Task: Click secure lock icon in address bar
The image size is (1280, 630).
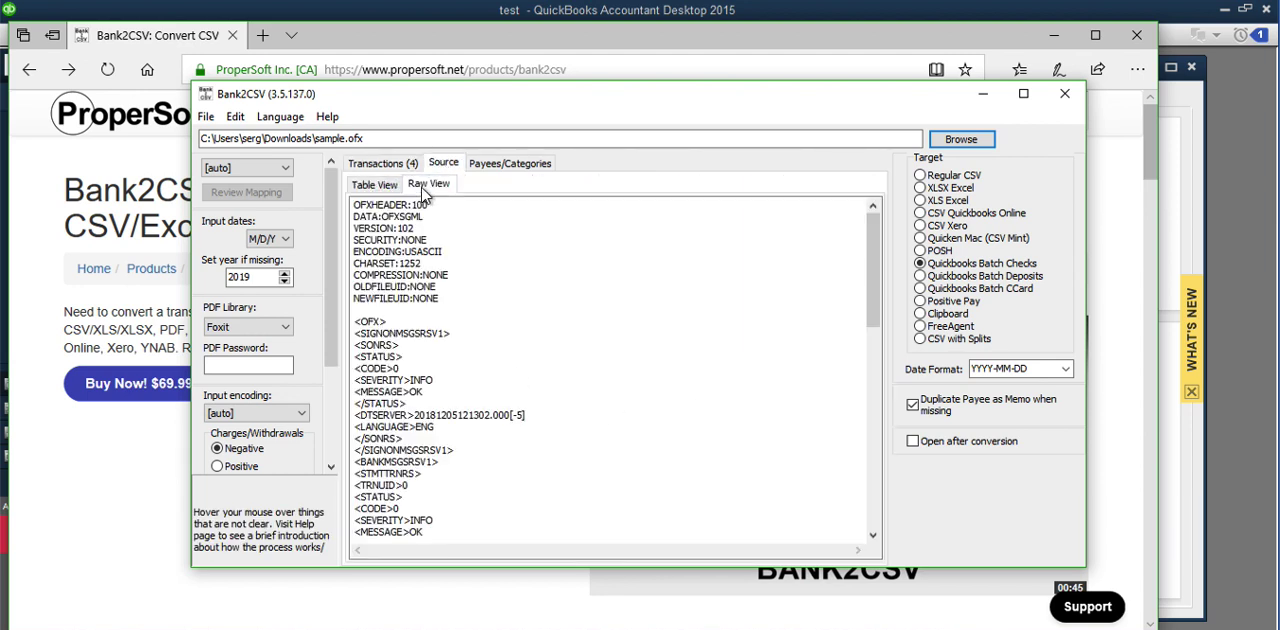Action: (x=201, y=70)
